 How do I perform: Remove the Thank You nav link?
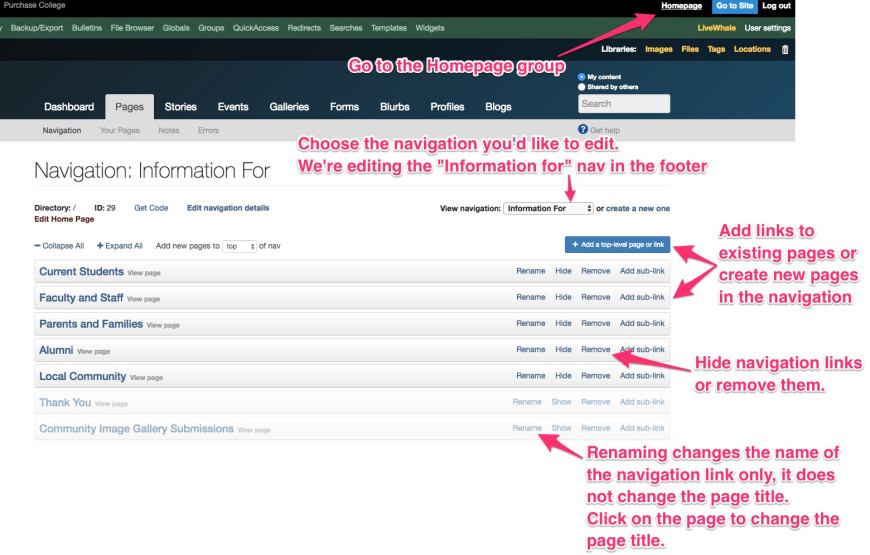tap(596, 402)
